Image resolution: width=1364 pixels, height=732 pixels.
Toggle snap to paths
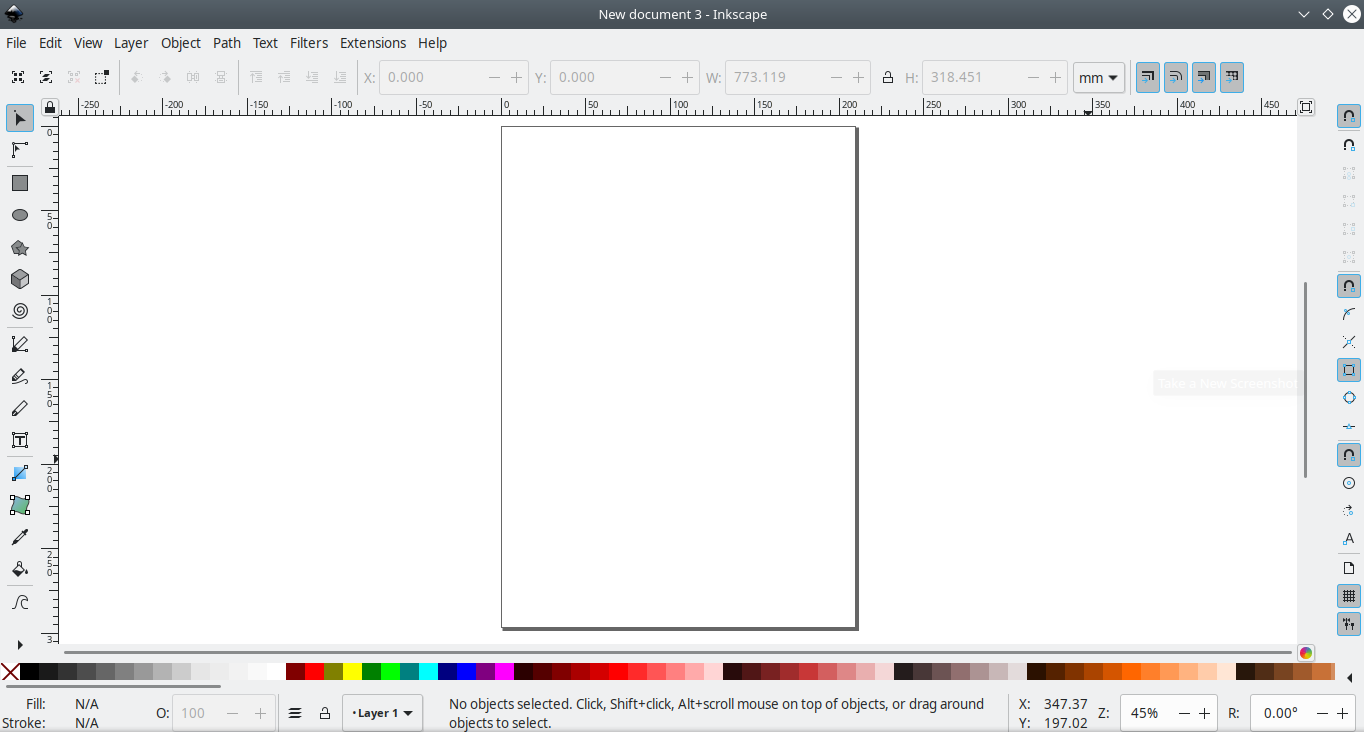tap(1349, 314)
